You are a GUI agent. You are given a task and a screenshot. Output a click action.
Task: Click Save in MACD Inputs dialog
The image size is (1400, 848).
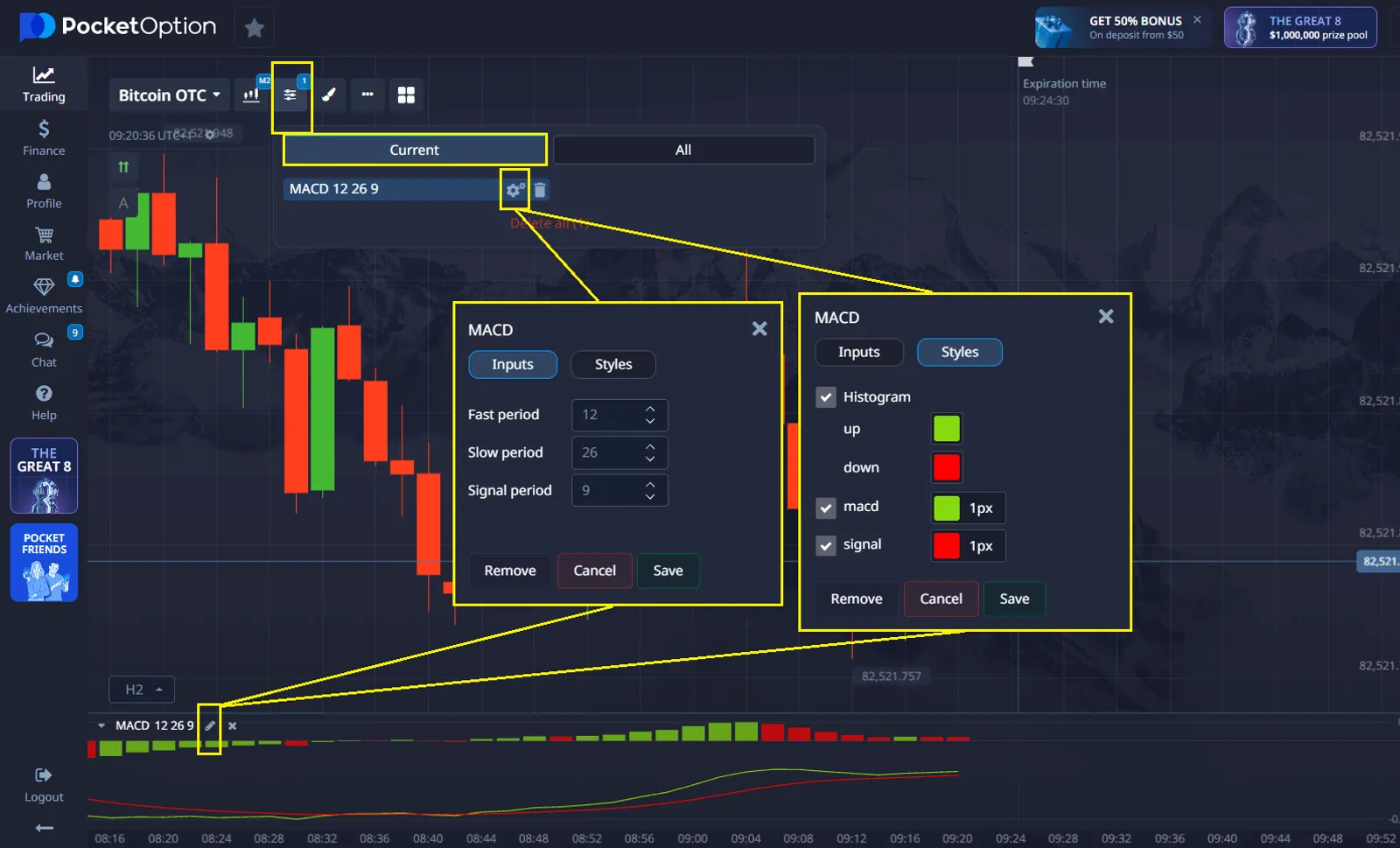(x=668, y=571)
